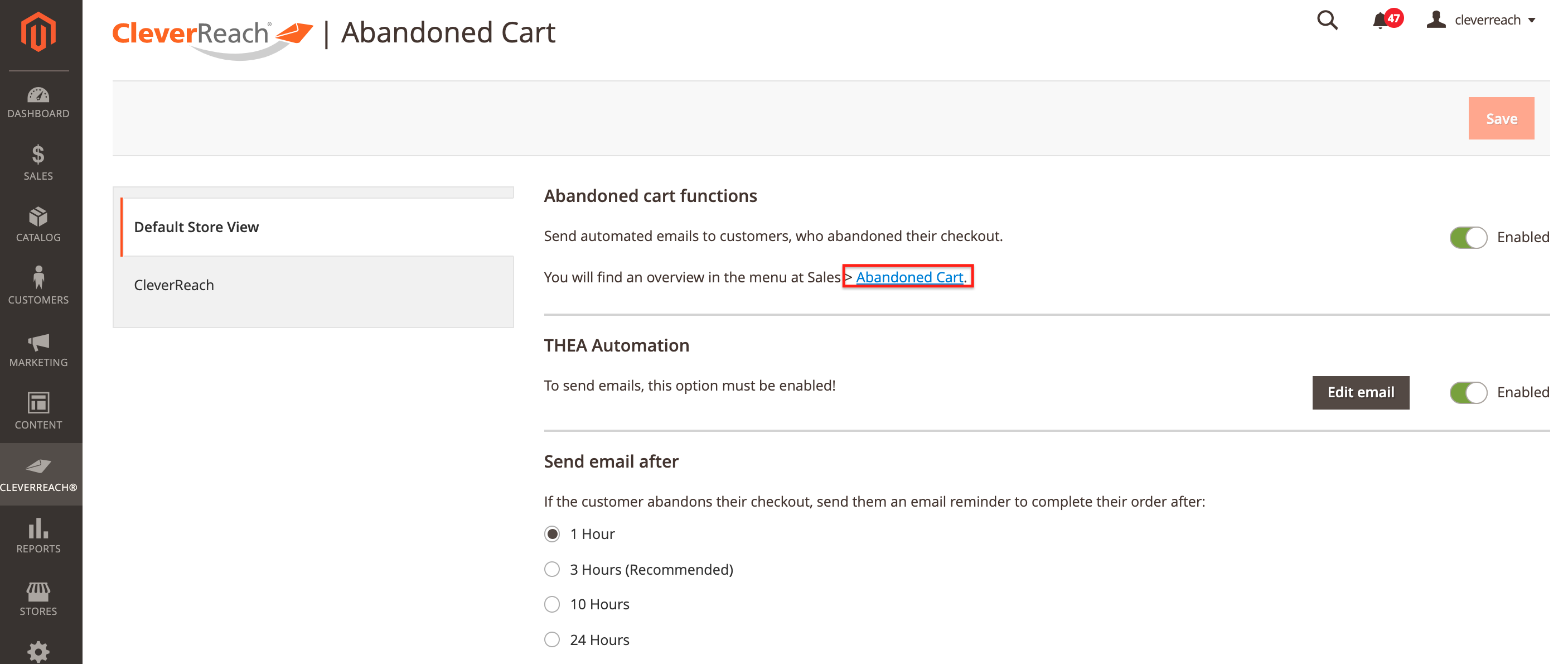Select the 3 Hours (Recommended) option

click(552, 570)
